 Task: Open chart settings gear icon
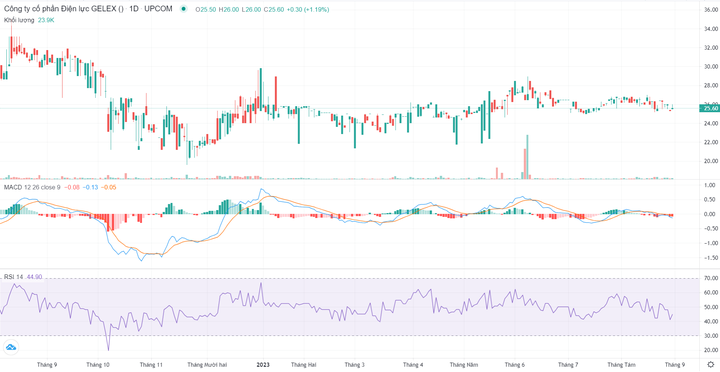(x=710, y=365)
